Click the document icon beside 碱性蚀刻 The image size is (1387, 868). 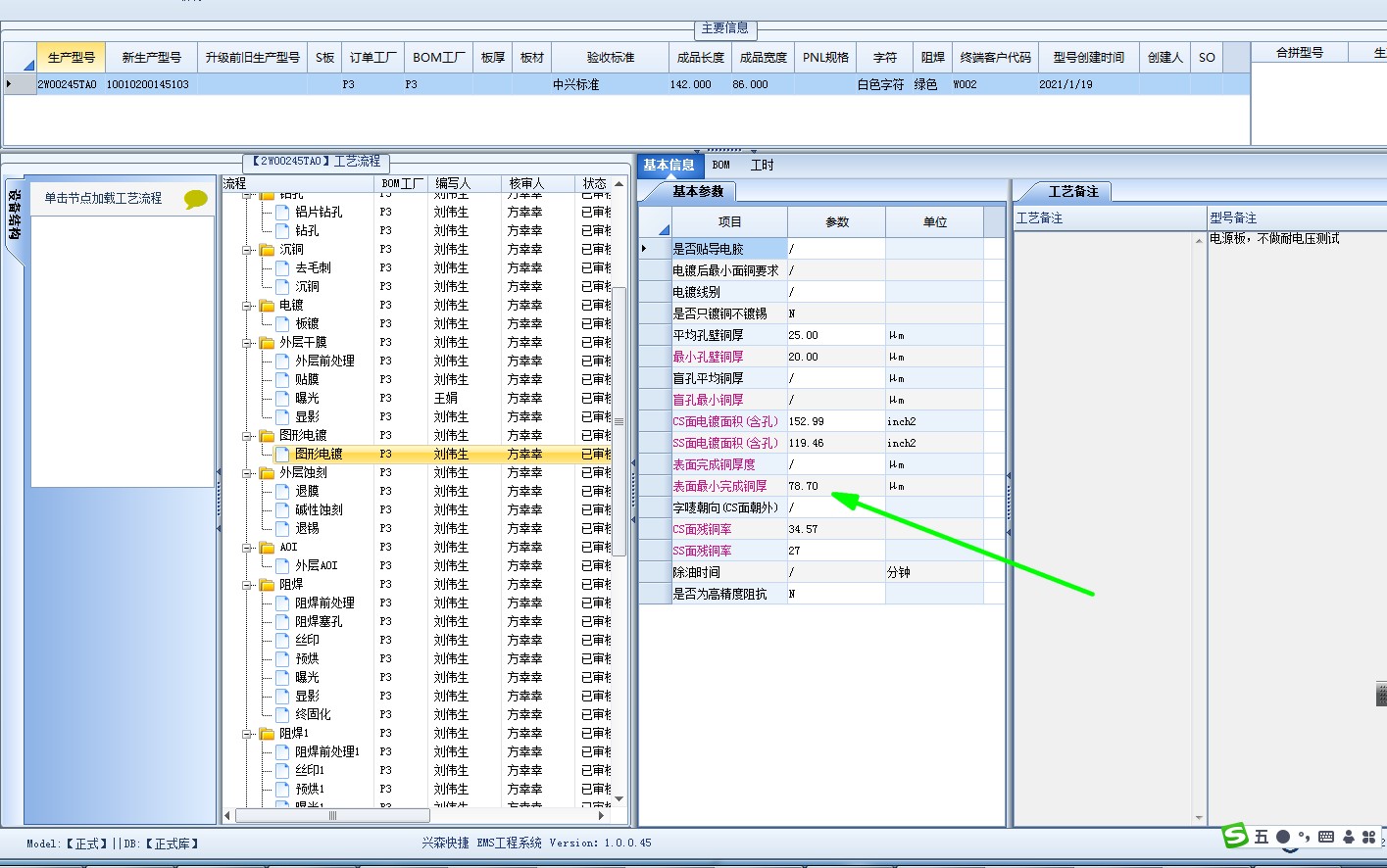[x=282, y=509]
